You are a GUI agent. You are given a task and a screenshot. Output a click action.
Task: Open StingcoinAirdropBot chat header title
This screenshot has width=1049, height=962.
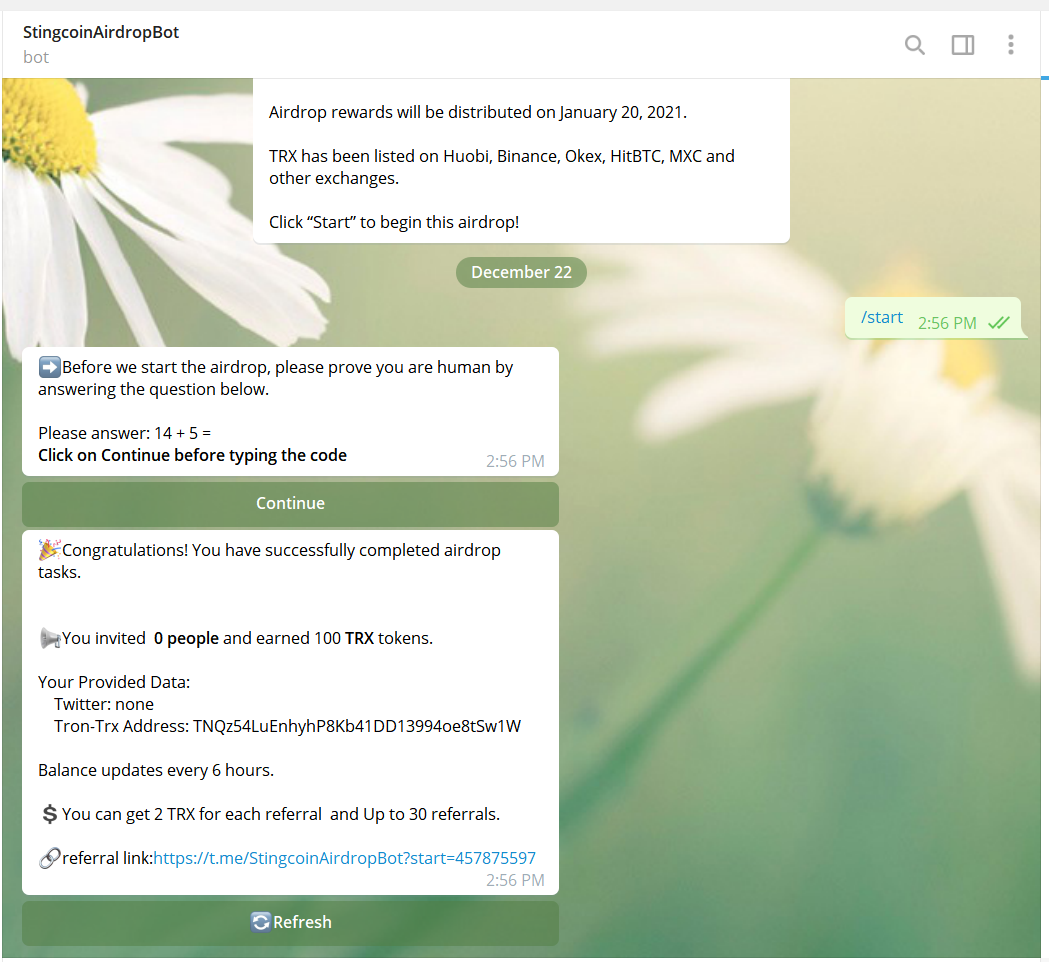pos(101,32)
